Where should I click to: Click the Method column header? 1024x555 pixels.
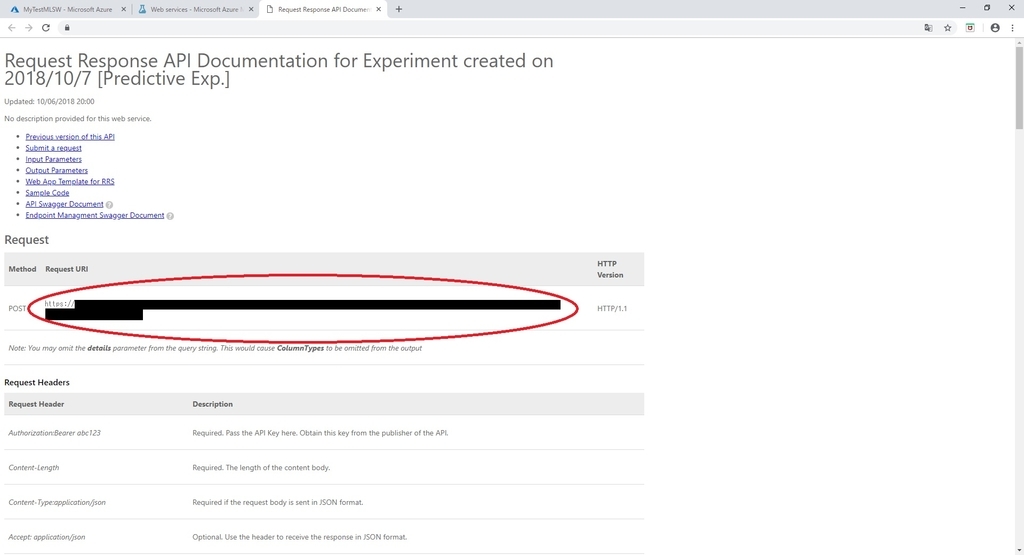pyautogui.click(x=22, y=269)
